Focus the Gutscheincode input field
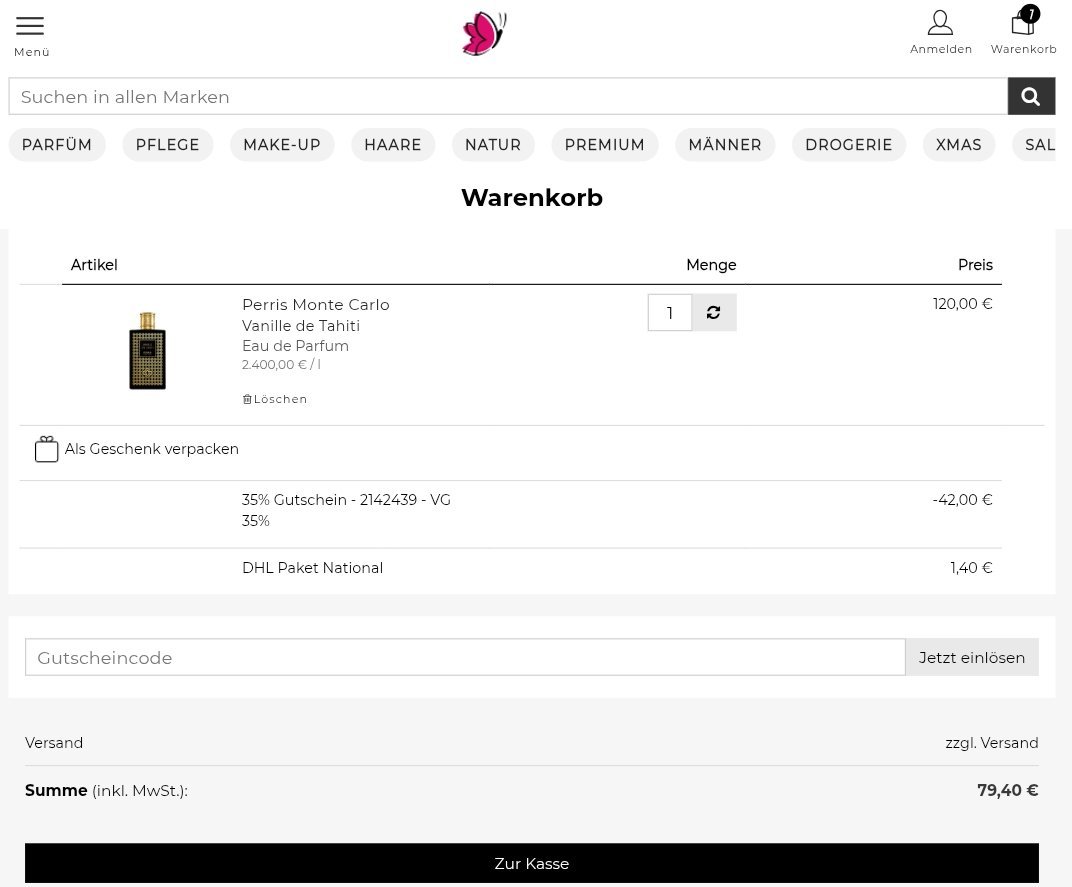Screen dimensions: 1072x887 465,658
